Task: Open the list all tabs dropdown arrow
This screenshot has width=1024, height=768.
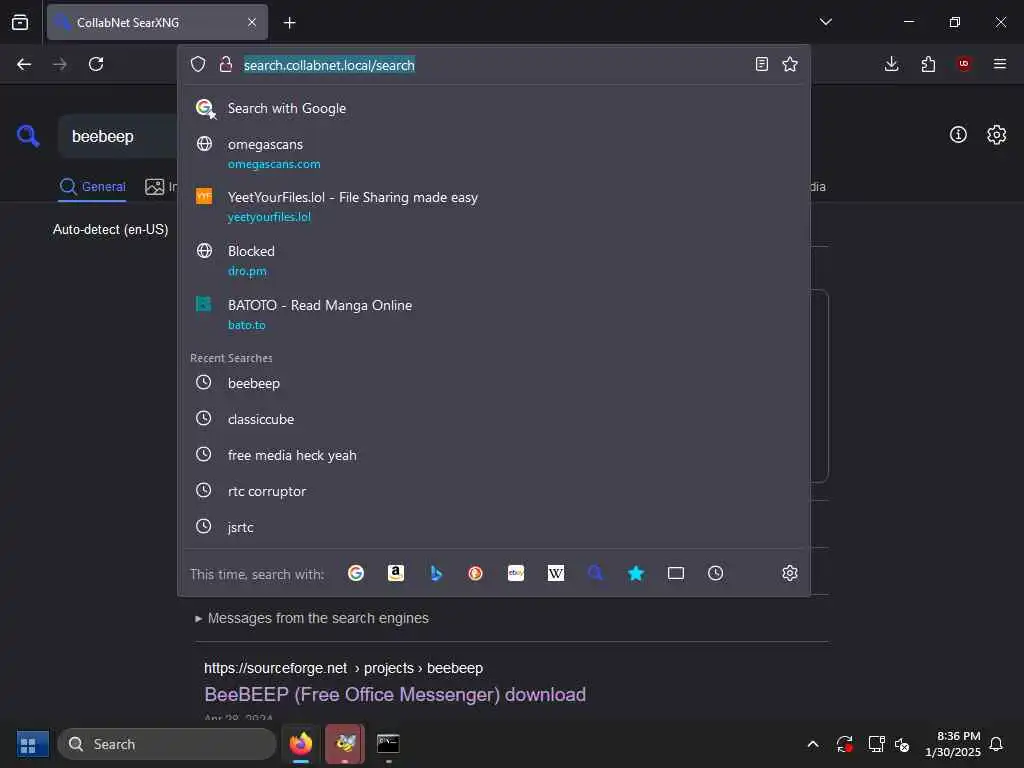Action: click(825, 22)
